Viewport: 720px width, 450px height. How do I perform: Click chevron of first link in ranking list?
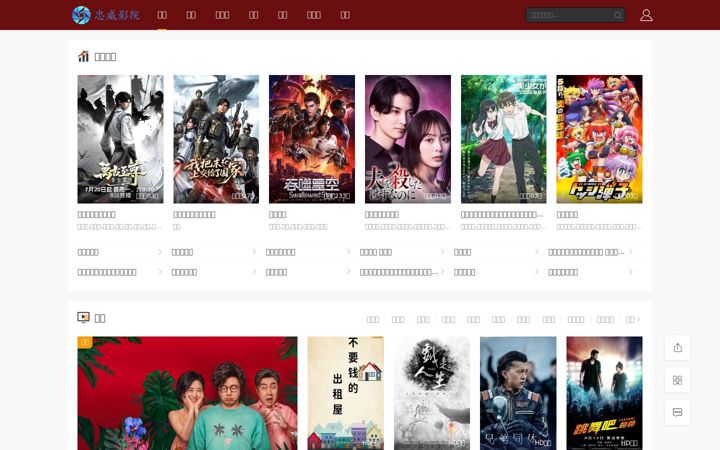pos(160,252)
